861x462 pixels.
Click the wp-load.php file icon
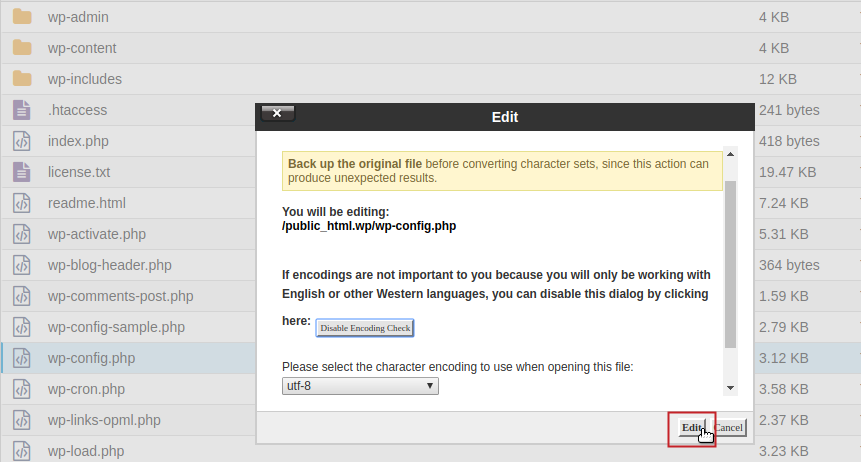(x=23, y=451)
